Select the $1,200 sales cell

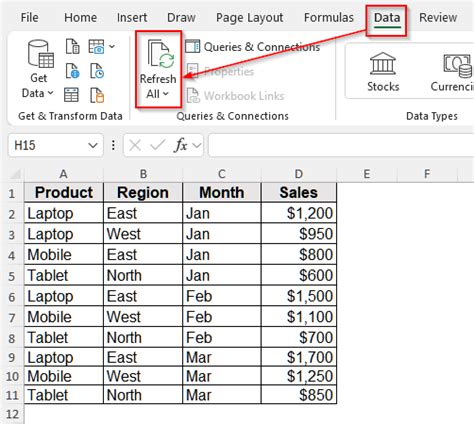point(299,213)
